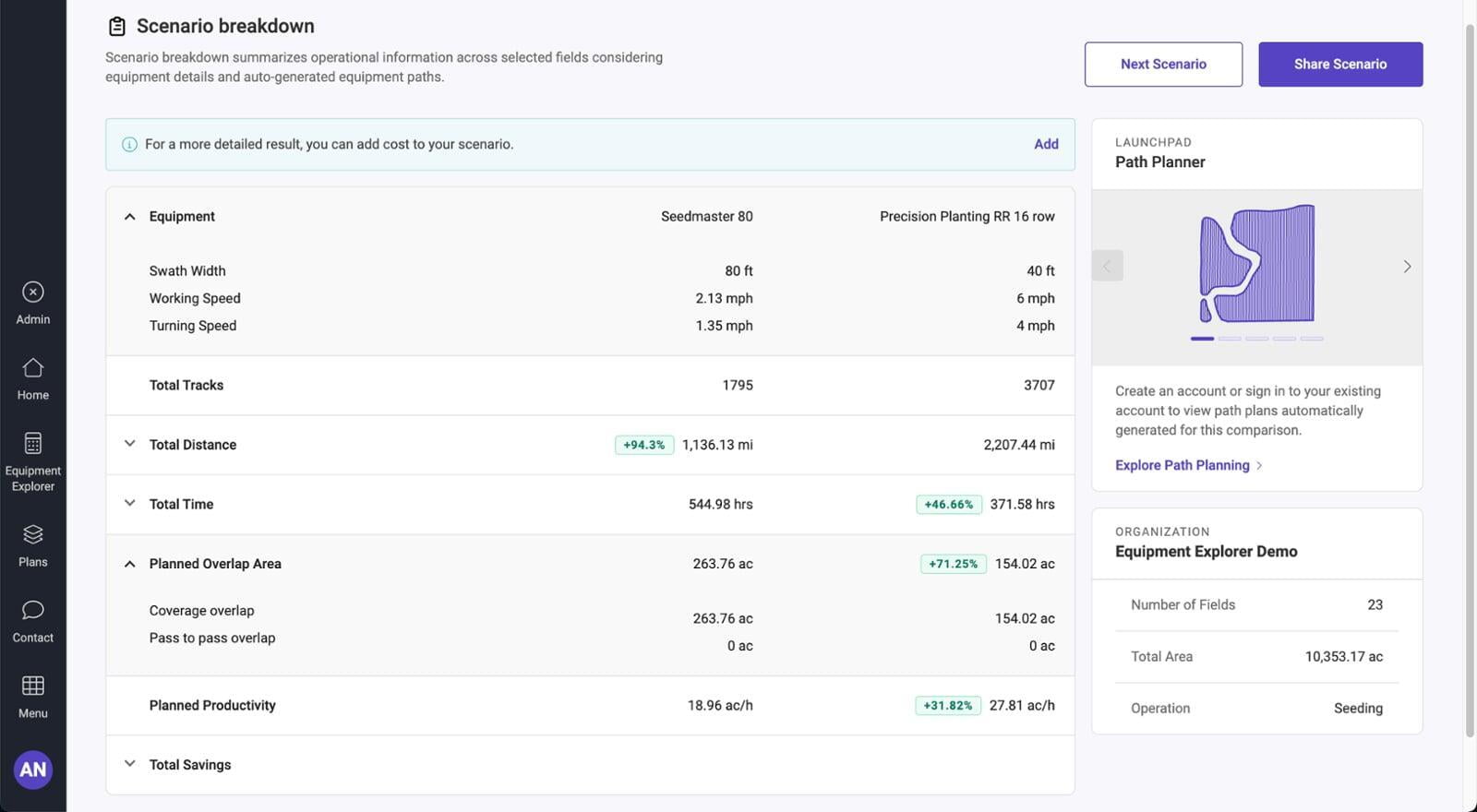Open Equipment Explorer calculator icon
Screen dimensions: 1477x812
tap(33, 444)
